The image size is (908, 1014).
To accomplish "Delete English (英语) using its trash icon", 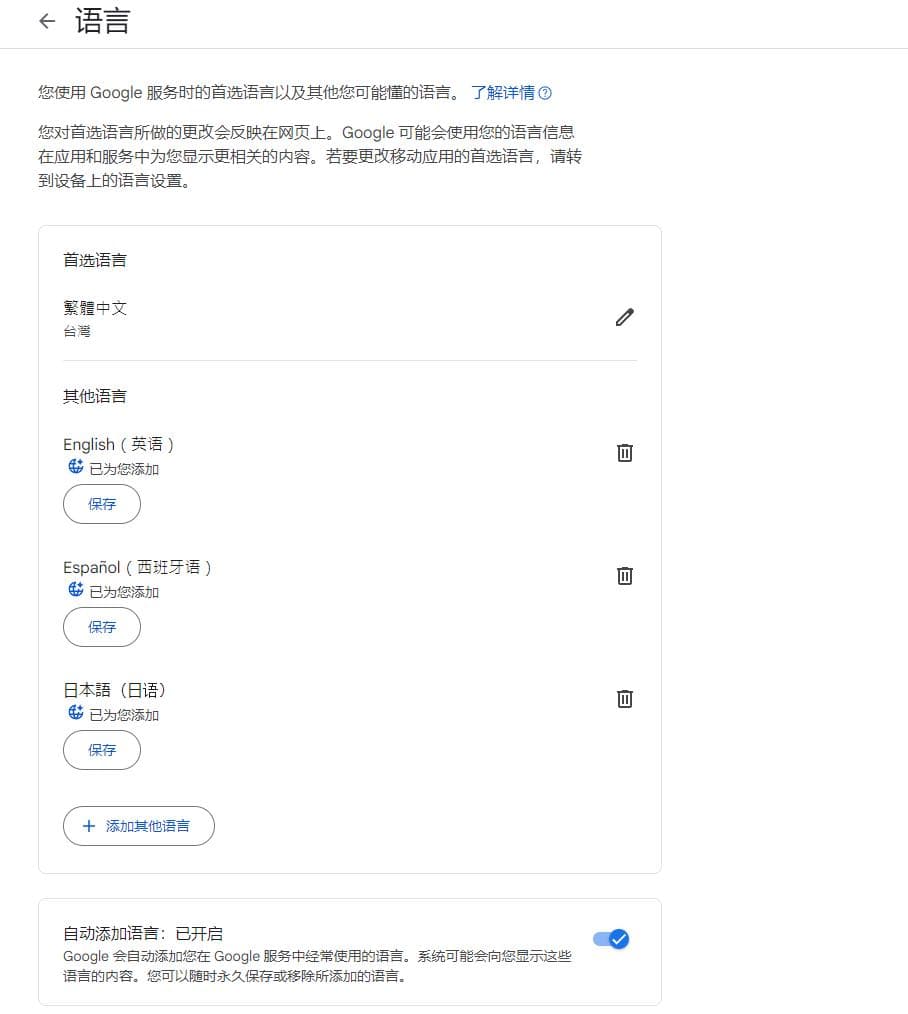I will 624,453.
